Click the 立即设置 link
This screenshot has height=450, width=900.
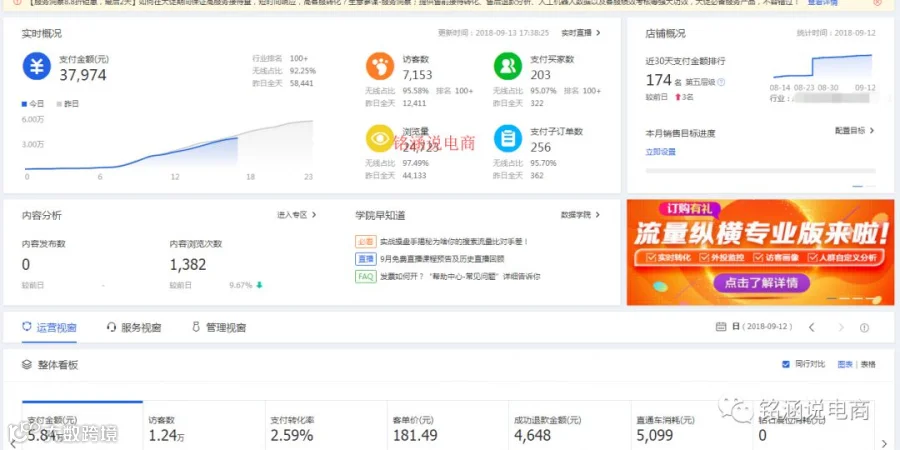661,152
